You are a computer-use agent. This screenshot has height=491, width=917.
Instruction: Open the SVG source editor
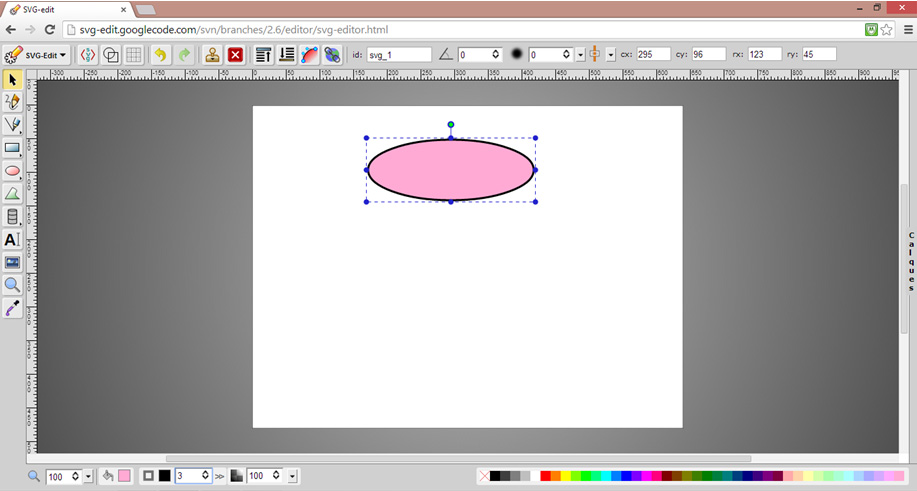(x=87, y=55)
